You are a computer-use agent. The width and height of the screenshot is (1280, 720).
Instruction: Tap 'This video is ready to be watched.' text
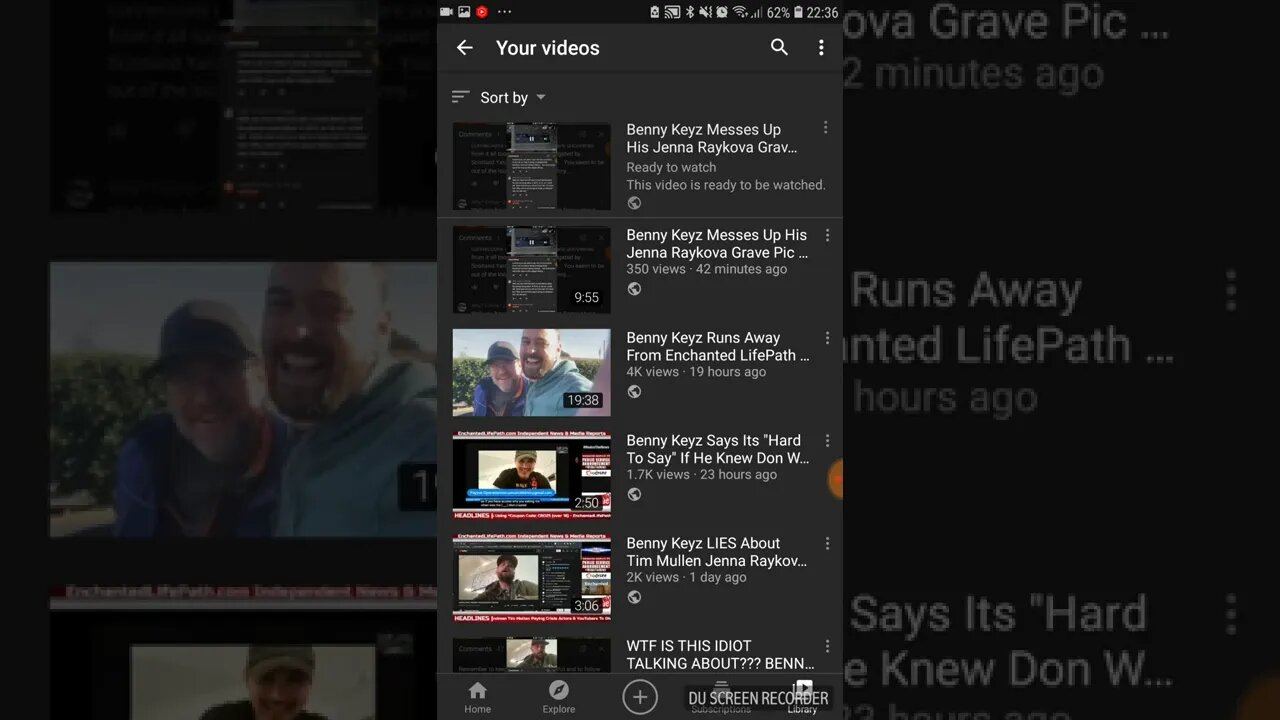(726, 185)
